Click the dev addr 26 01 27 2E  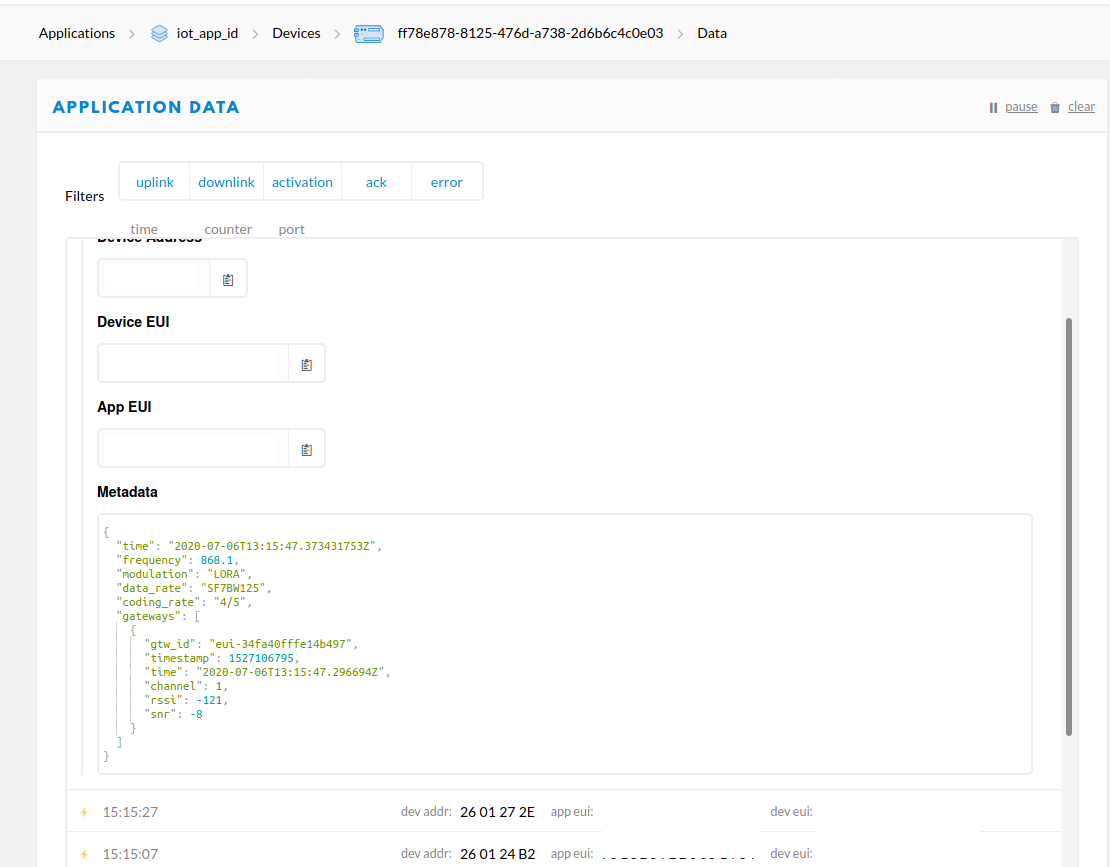click(x=497, y=812)
